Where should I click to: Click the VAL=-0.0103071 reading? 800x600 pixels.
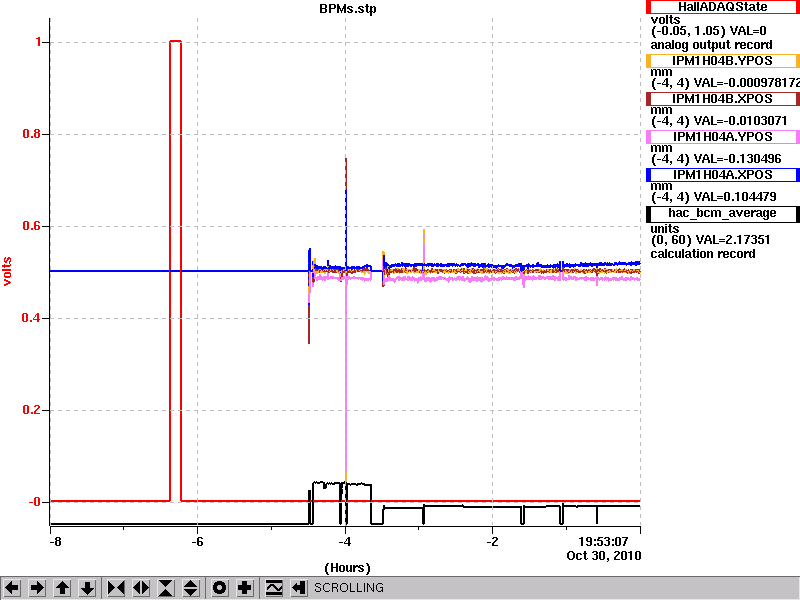coord(740,121)
